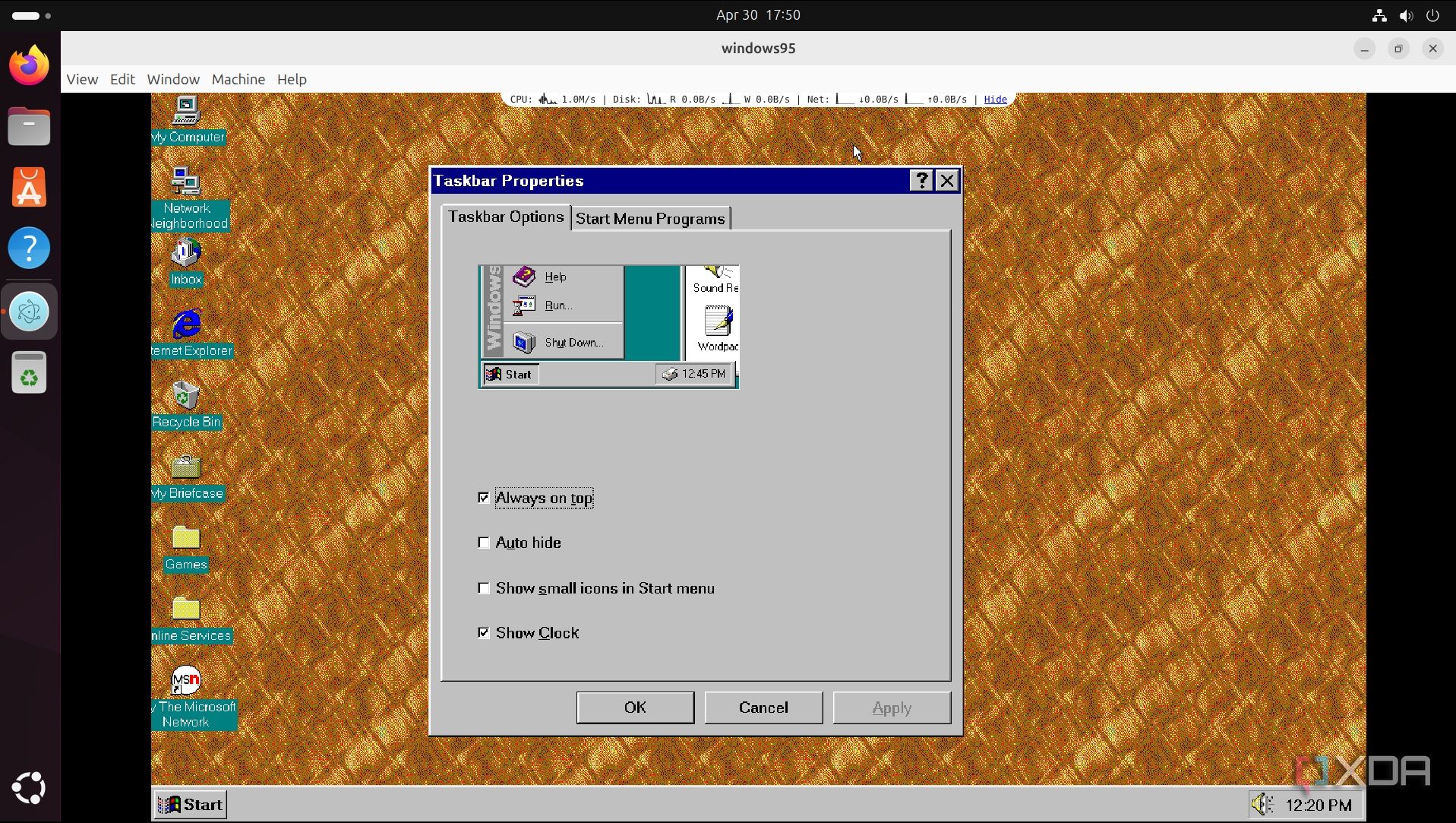Viewport: 1456px width, 823px height.
Task: Click the Cancel button
Action: point(763,707)
